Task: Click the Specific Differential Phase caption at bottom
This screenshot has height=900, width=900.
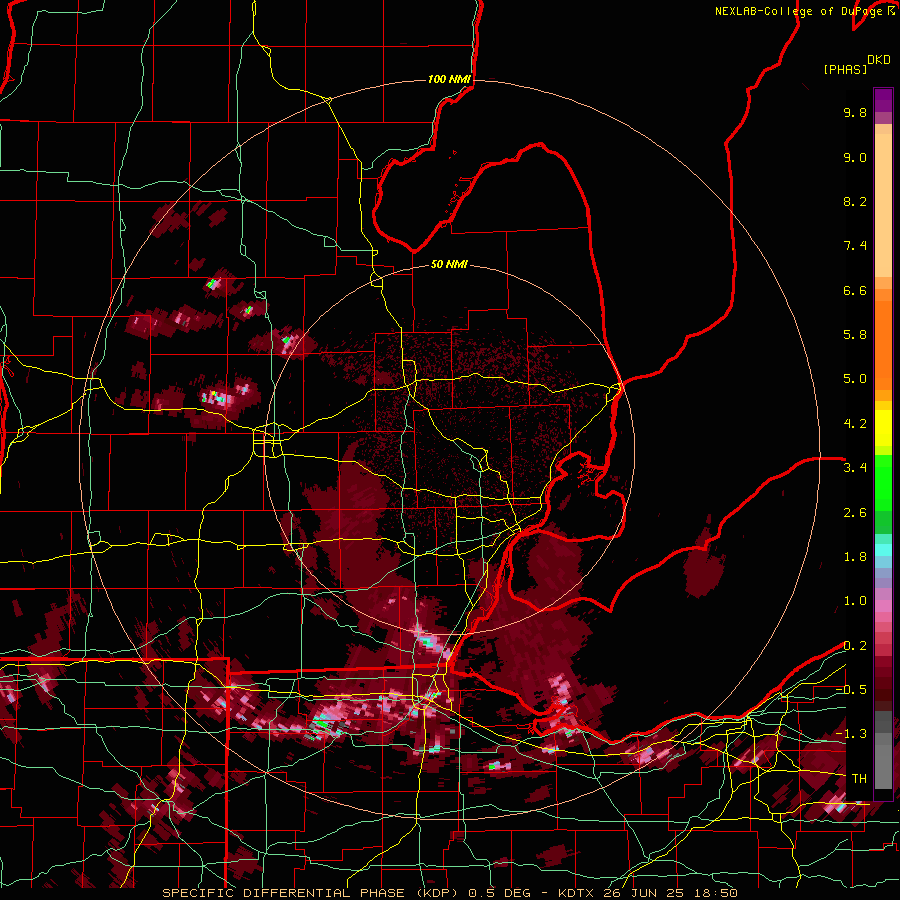Action: [449, 893]
